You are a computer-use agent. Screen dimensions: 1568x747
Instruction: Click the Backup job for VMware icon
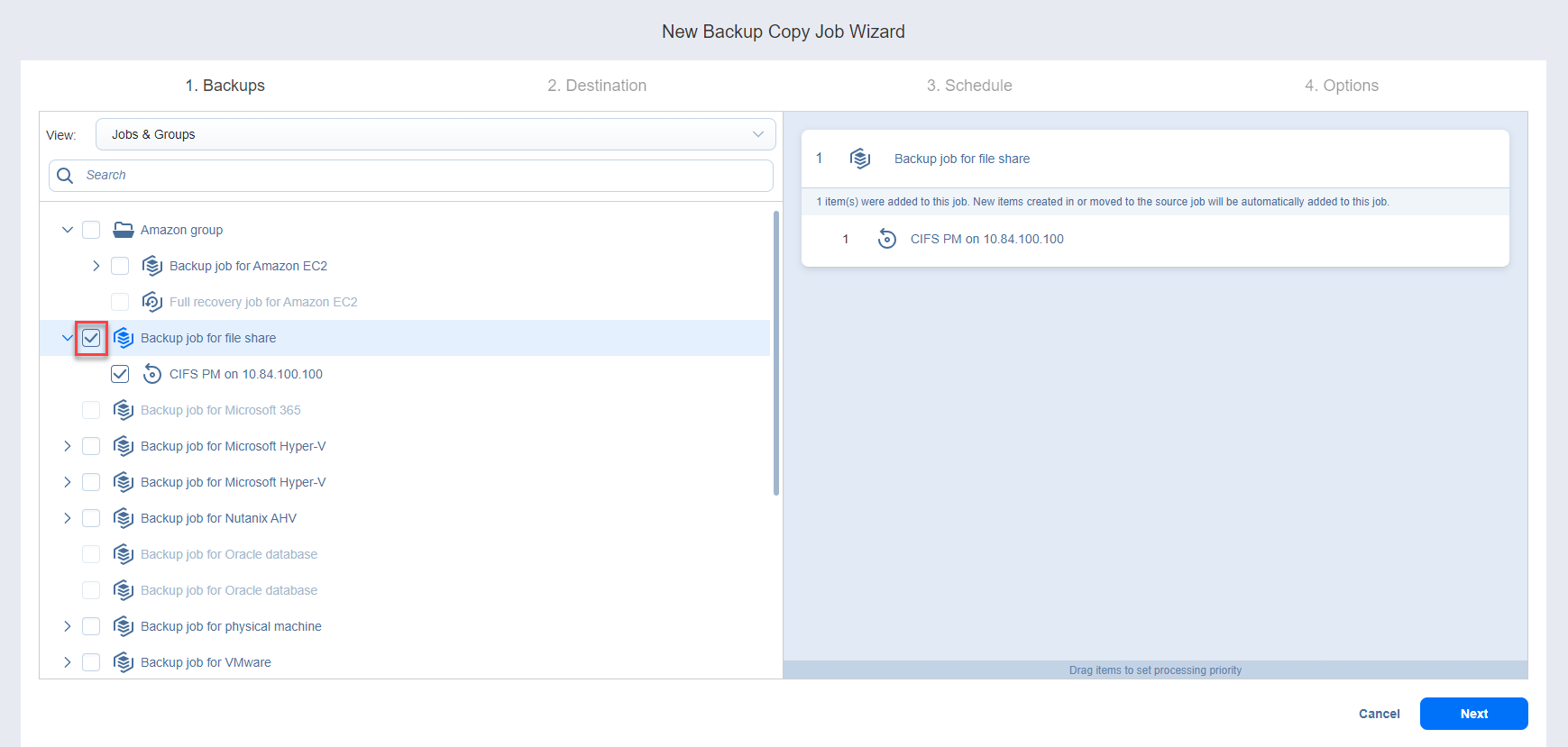[x=124, y=662]
